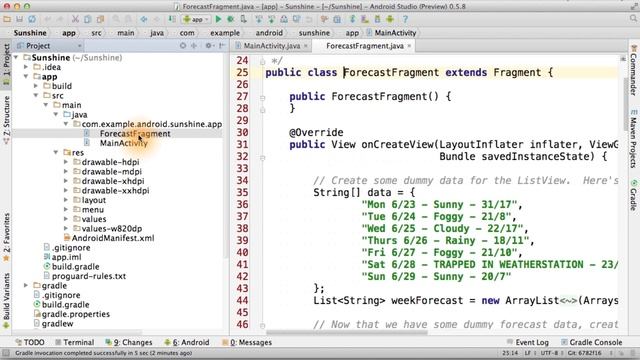Screen dimensions: 640x360
Task: Collapse the app module folder
Action: pos(26,76)
